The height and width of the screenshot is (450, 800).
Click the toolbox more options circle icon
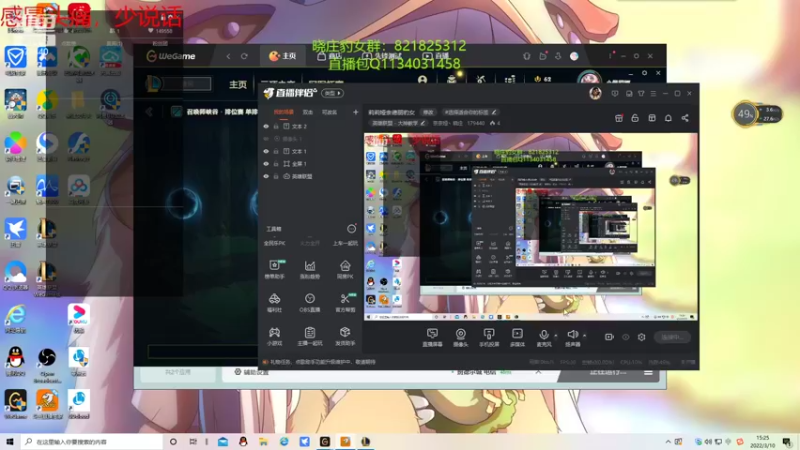tap(352, 229)
